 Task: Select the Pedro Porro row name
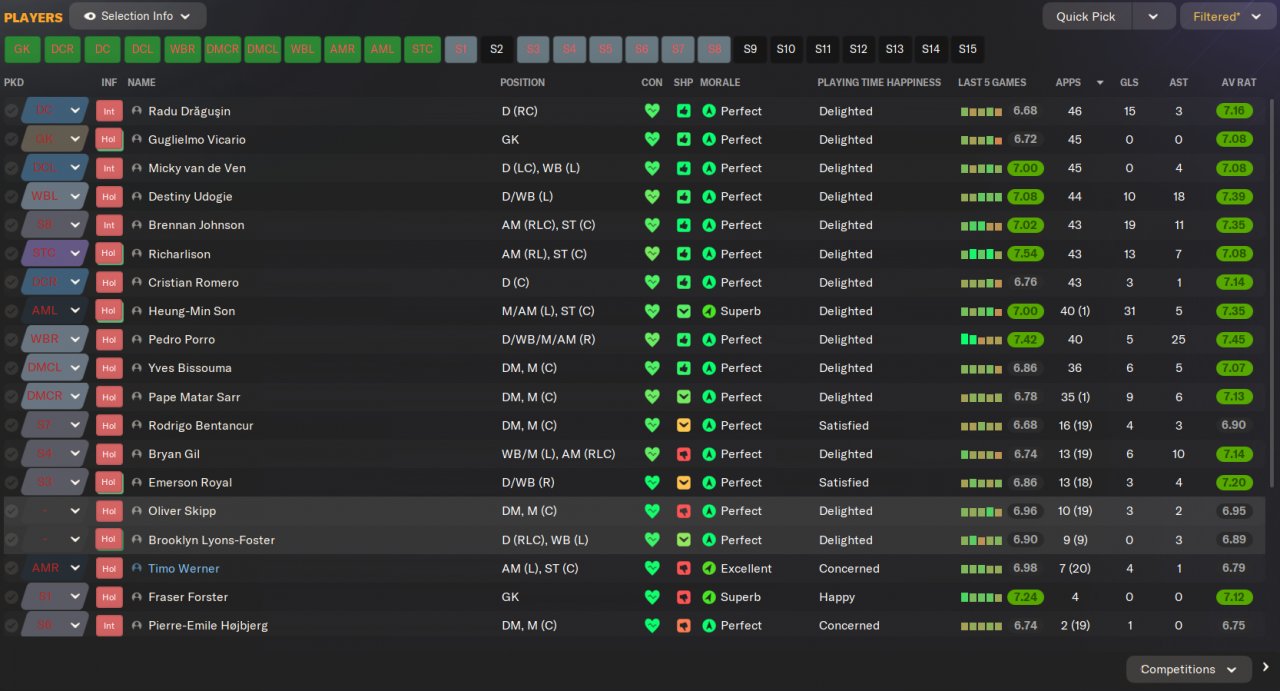181,339
